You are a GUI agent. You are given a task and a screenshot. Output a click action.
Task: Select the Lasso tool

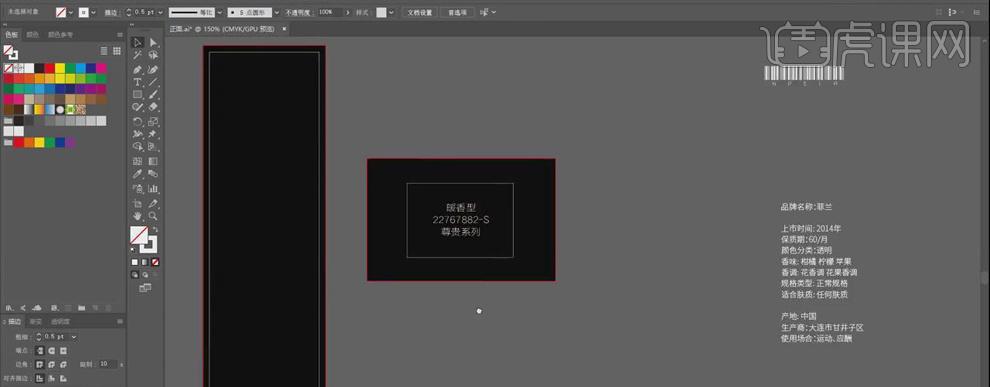153,56
